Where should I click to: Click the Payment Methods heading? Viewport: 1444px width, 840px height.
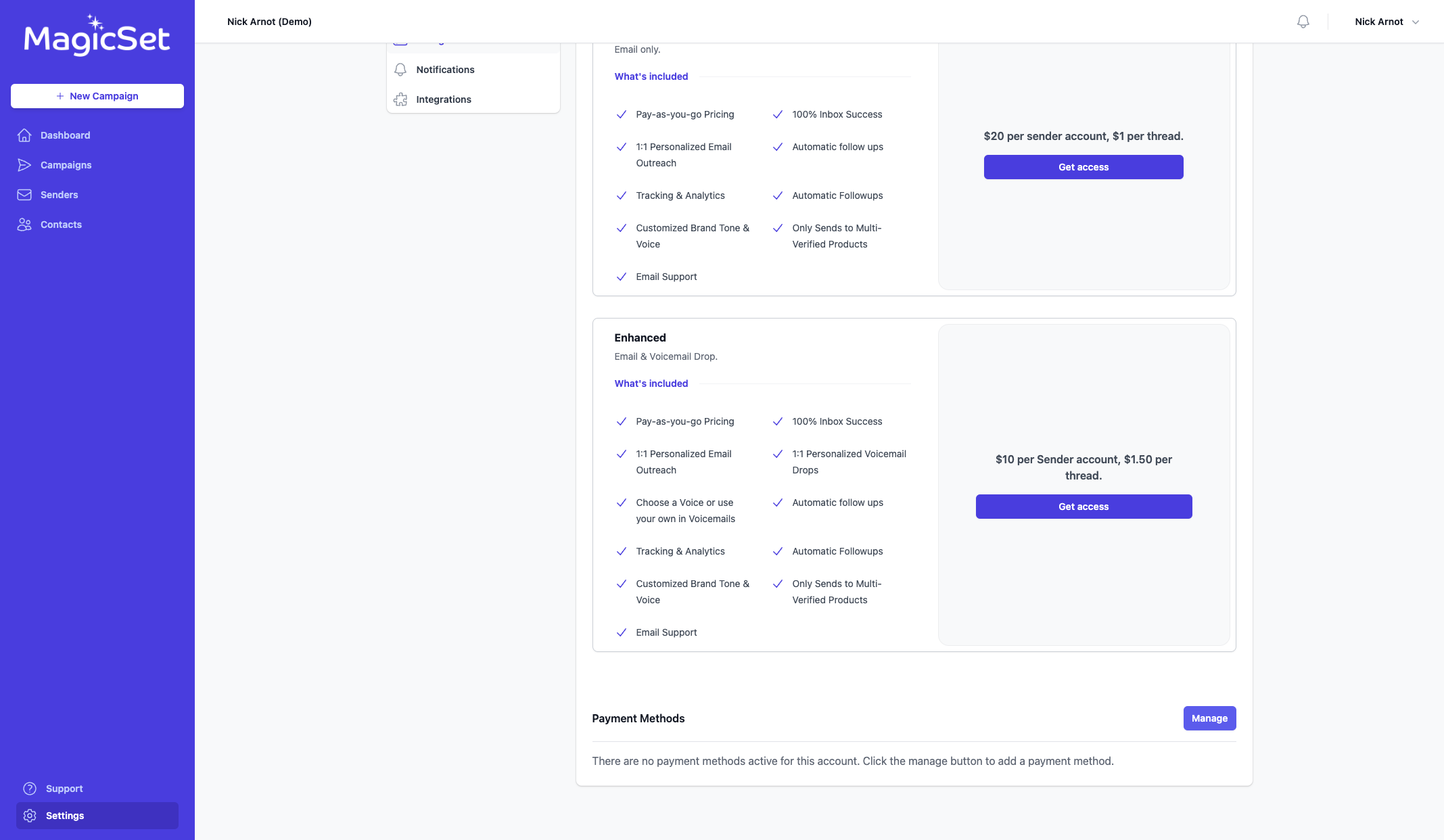(638, 718)
